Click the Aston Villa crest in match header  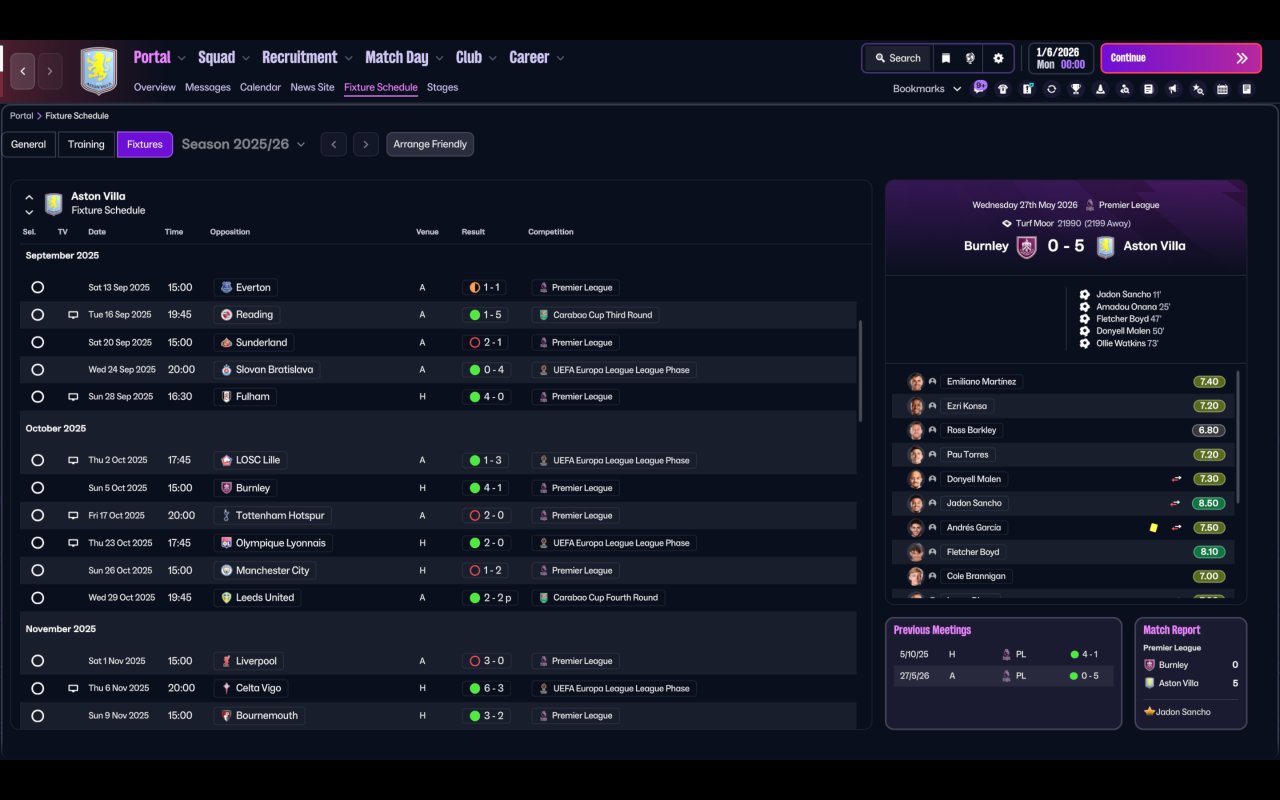coord(1105,247)
